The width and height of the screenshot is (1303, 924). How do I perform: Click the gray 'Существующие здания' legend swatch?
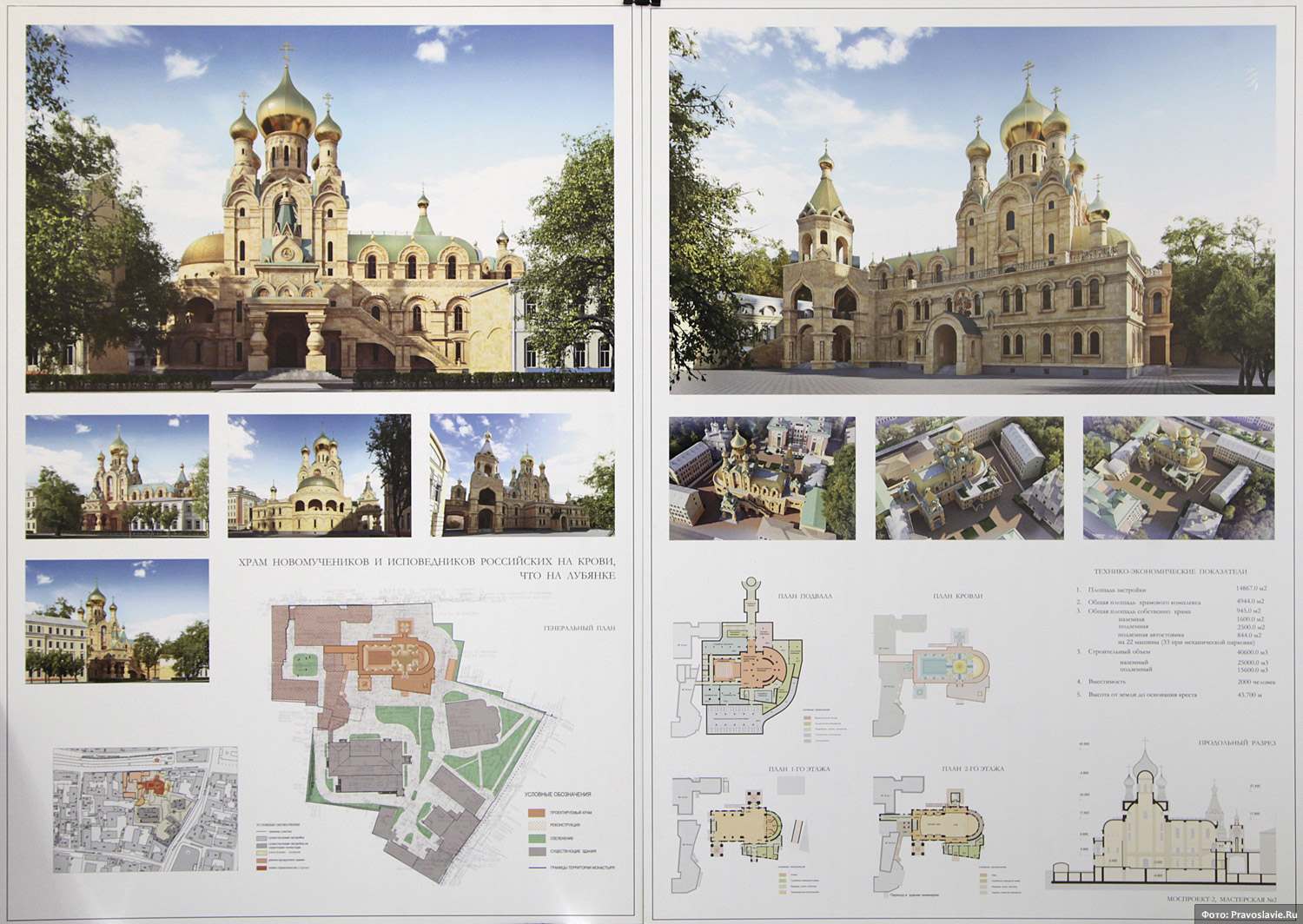click(x=536, y=852)
